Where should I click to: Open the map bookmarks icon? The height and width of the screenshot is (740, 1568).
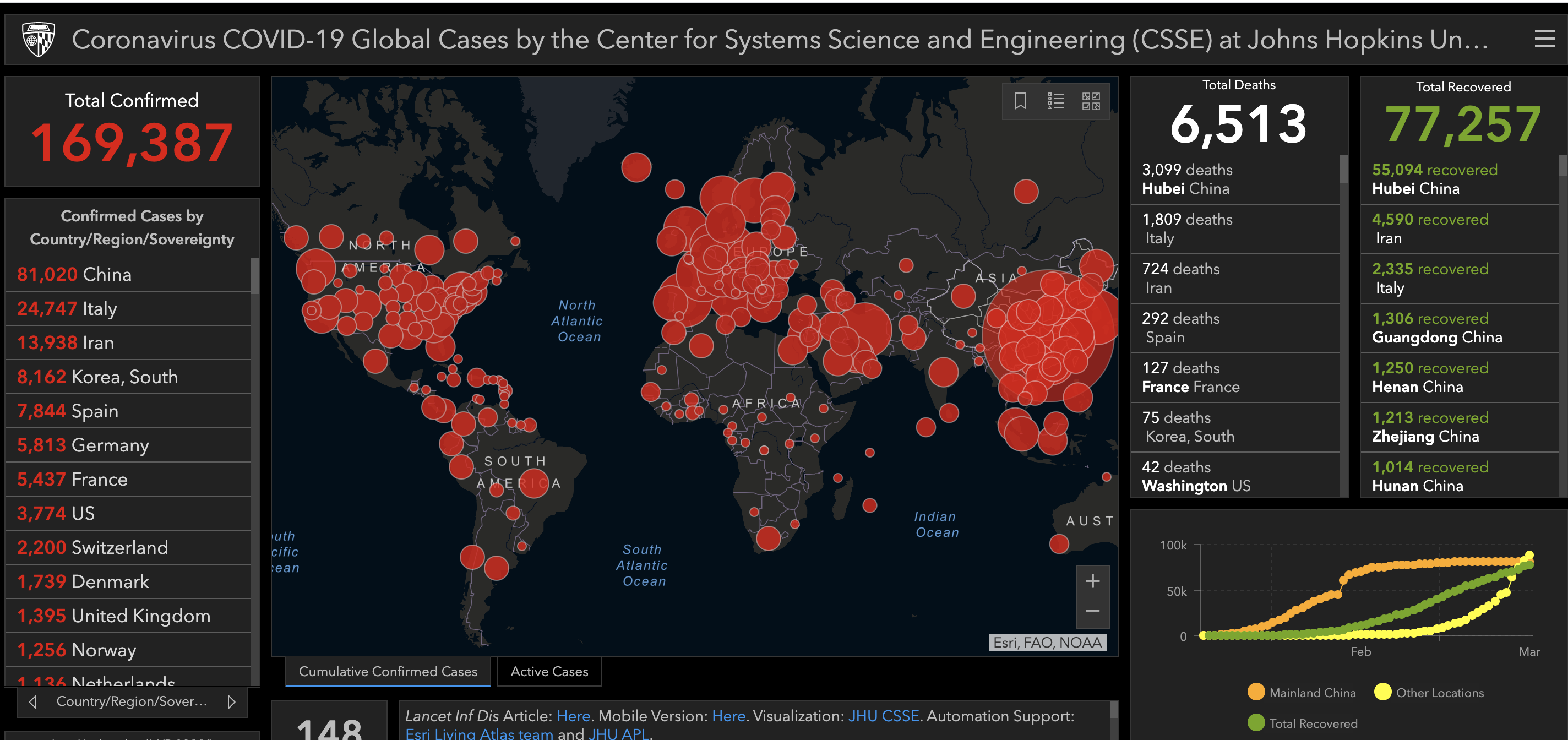click(x=1020, y=100)
